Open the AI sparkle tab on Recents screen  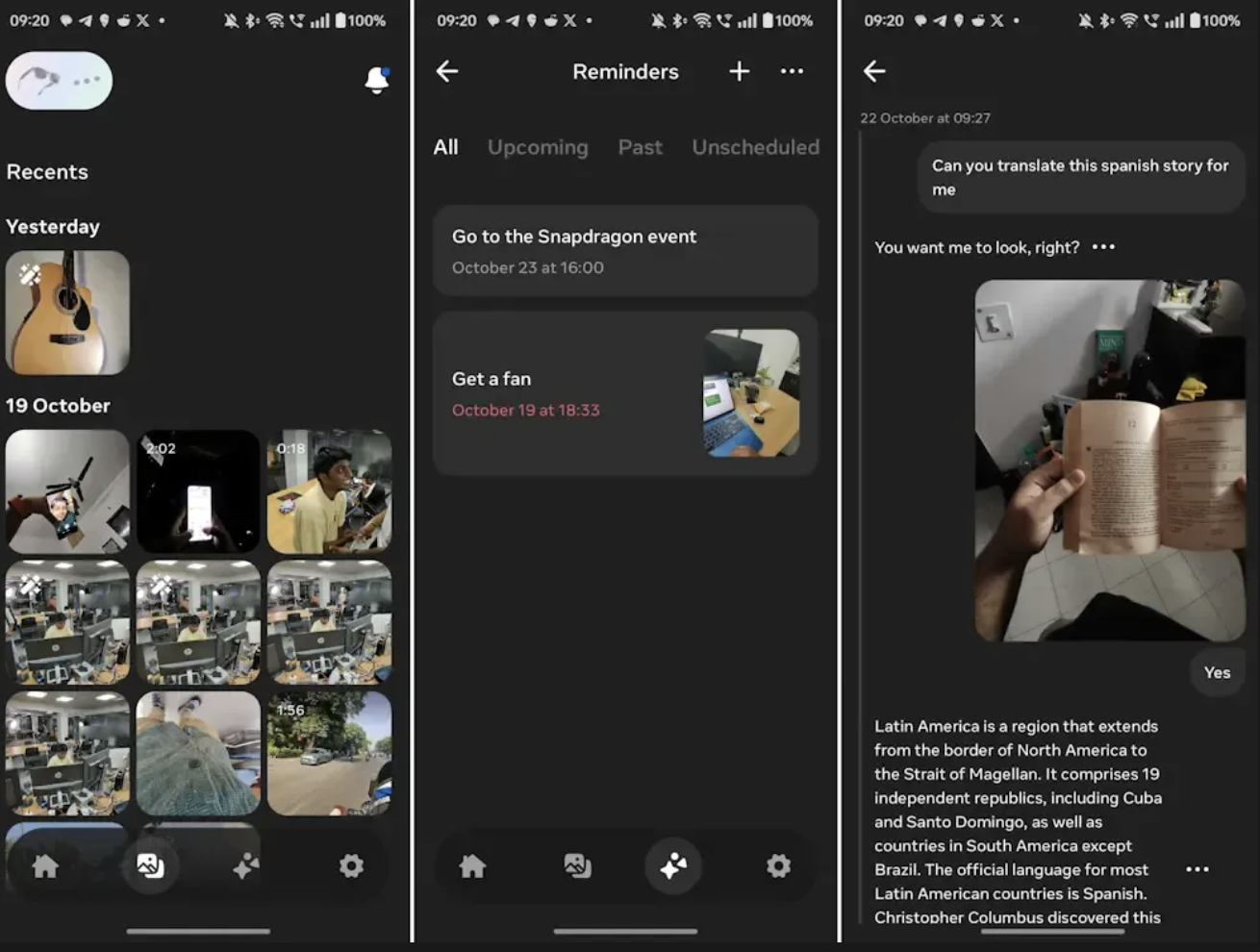tap(246, 866)
